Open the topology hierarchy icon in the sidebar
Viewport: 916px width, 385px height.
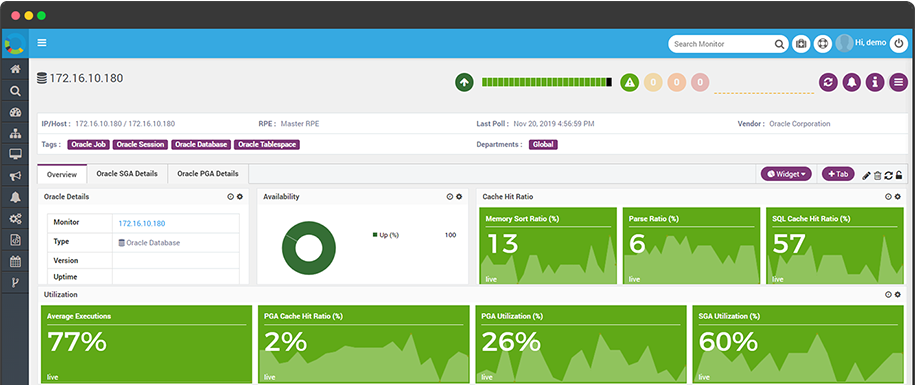pyautogui.click(x=16, y=134)
